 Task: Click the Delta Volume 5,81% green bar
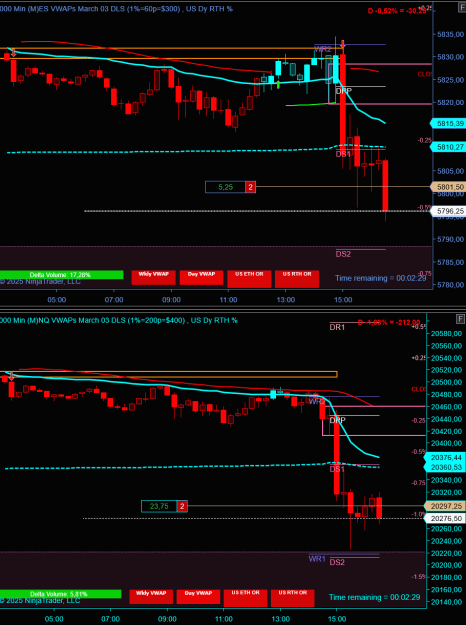tap(60, 594)
